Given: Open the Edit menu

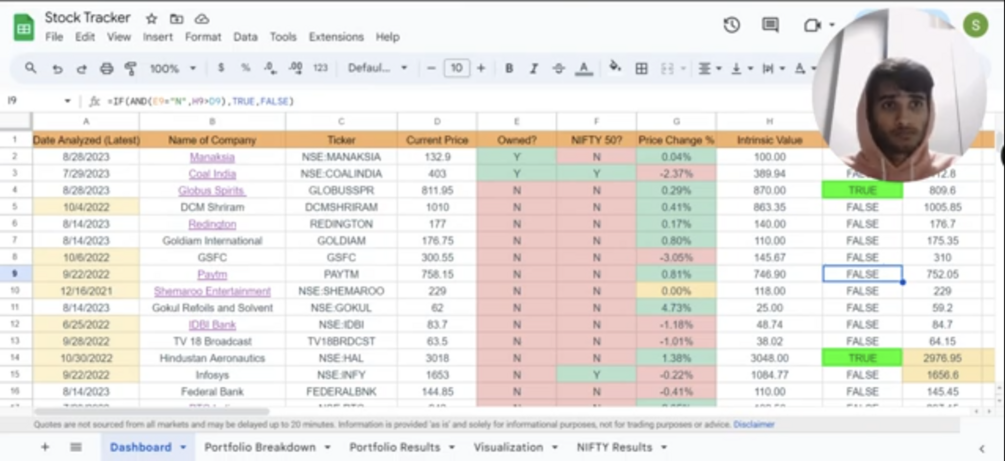Looking at the screenshot, I should coord(85,37).
